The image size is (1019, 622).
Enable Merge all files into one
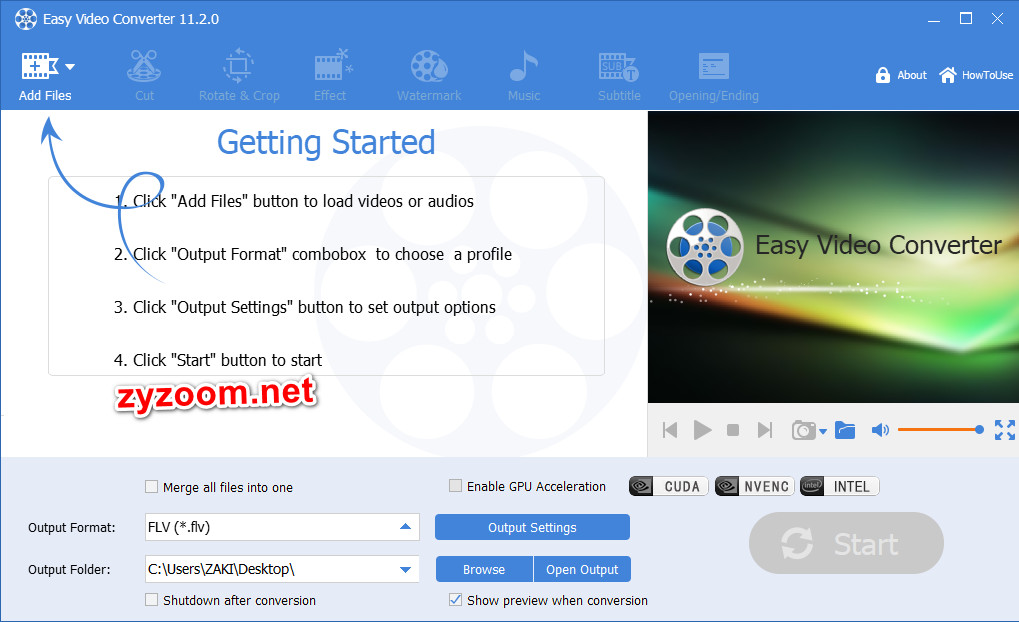point(151,487)
